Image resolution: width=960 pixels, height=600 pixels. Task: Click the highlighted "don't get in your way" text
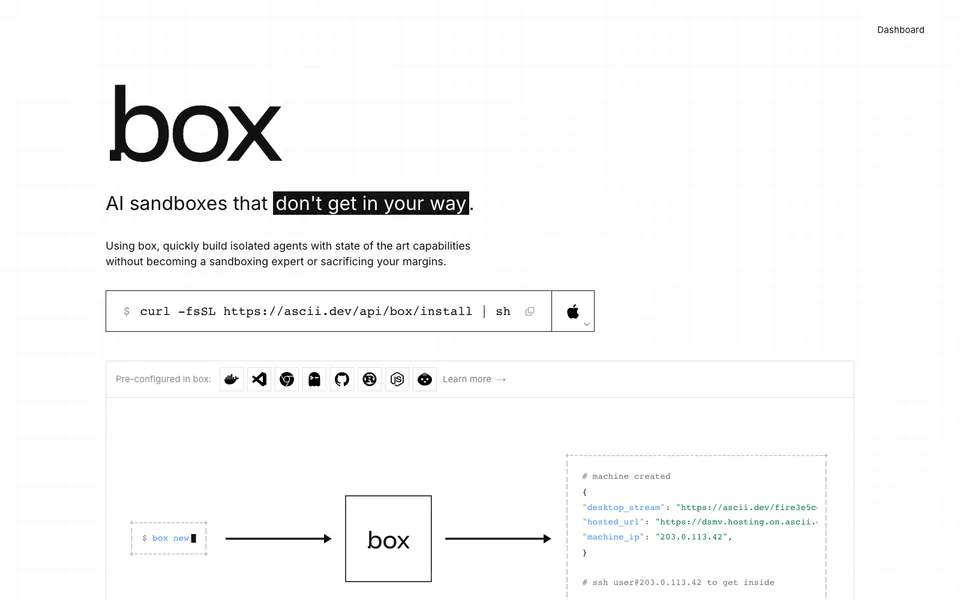[371, 203]
